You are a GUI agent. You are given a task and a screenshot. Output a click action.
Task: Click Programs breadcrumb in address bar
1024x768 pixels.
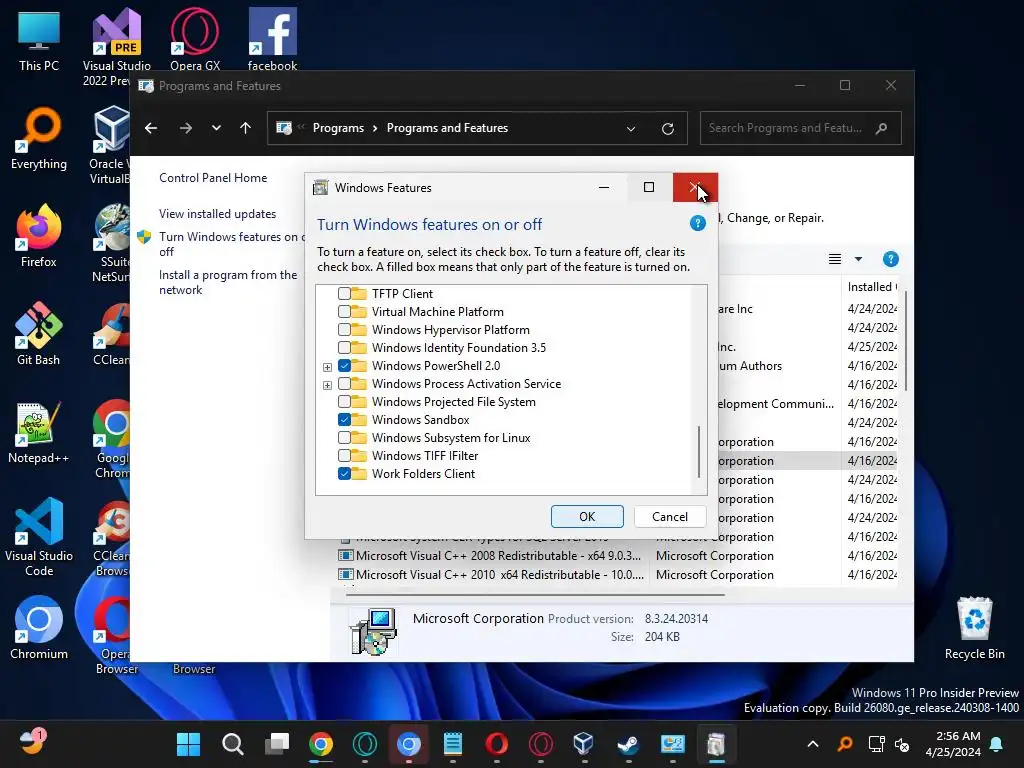(x=338, y=128)
